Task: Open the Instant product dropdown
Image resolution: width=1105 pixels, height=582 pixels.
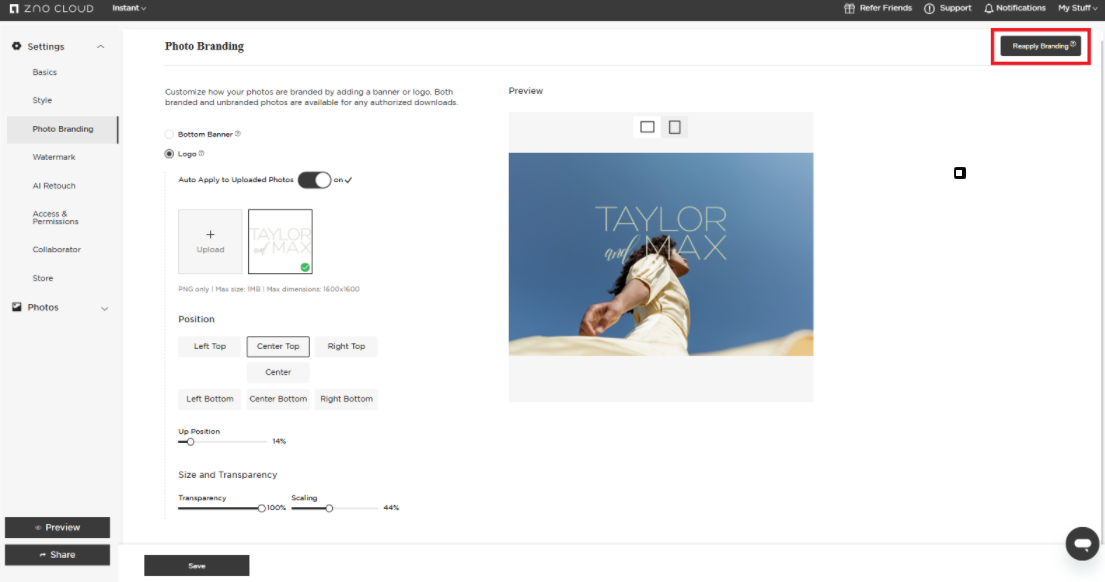Action: coord(129,8)
